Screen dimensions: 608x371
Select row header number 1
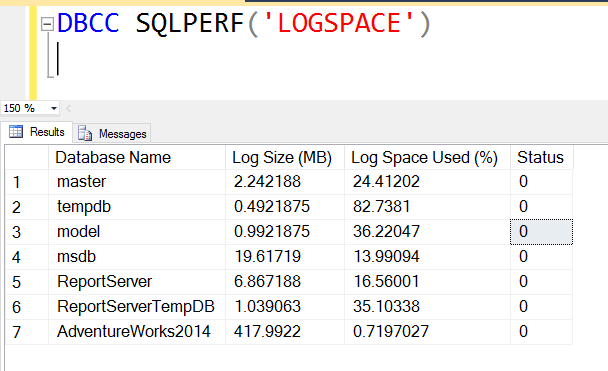(27, 182)
